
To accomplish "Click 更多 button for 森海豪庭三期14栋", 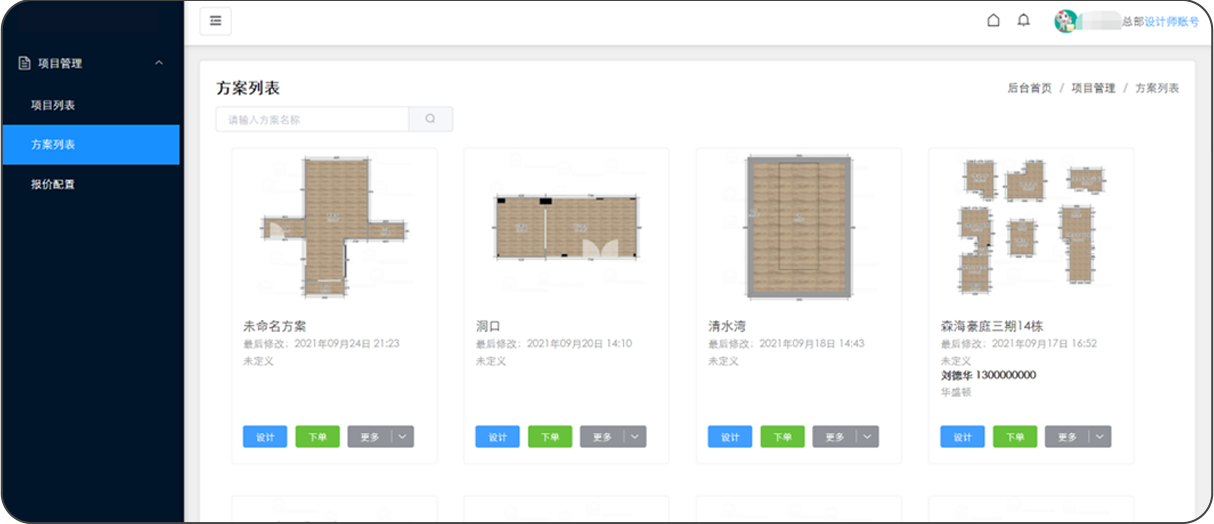I will click(x=1067, y=437).
